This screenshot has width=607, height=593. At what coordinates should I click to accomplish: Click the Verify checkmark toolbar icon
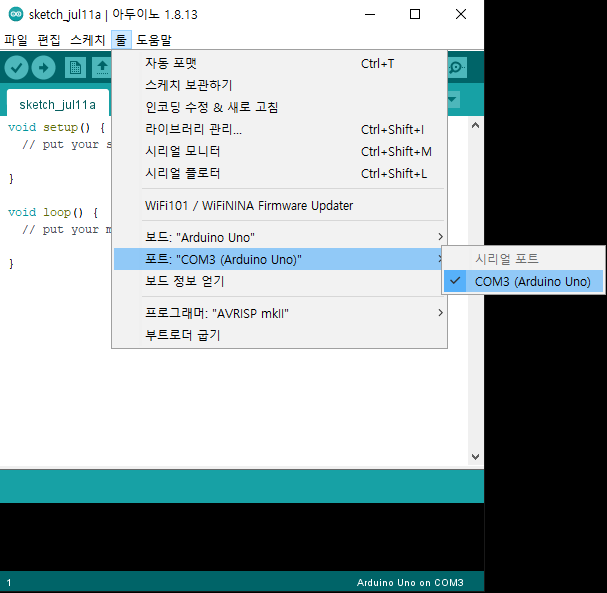pos(16,68)
